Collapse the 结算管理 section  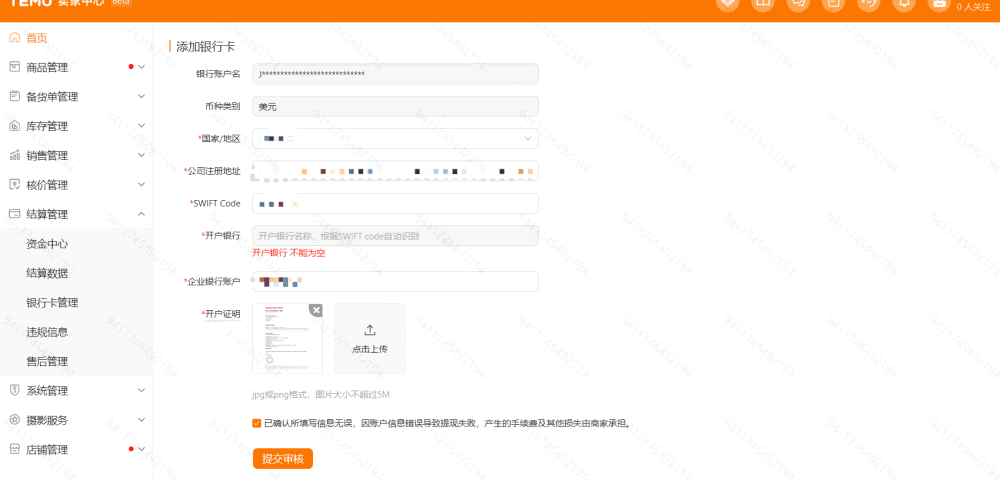pyautogui.click(x=141, y=214)
